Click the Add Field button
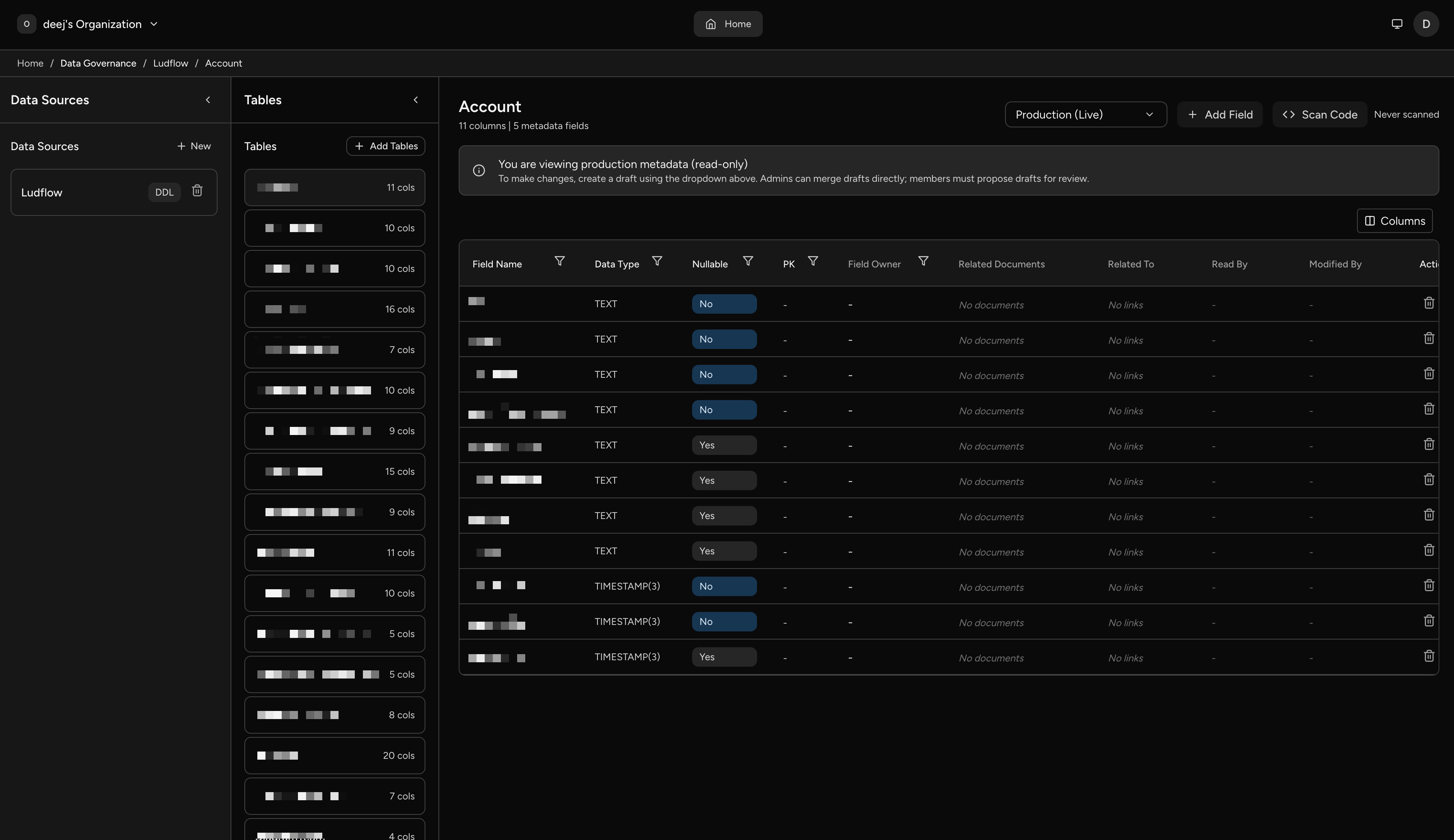 (x=1220, y=114)
